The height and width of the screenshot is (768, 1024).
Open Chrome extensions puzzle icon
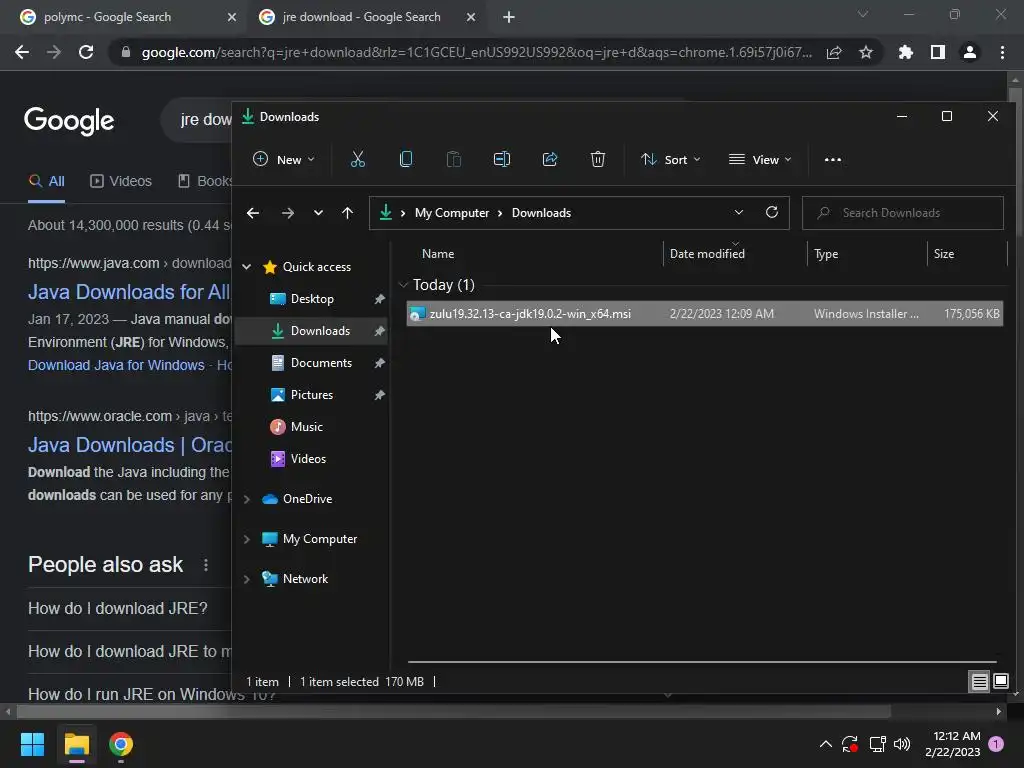coord(906,52)
